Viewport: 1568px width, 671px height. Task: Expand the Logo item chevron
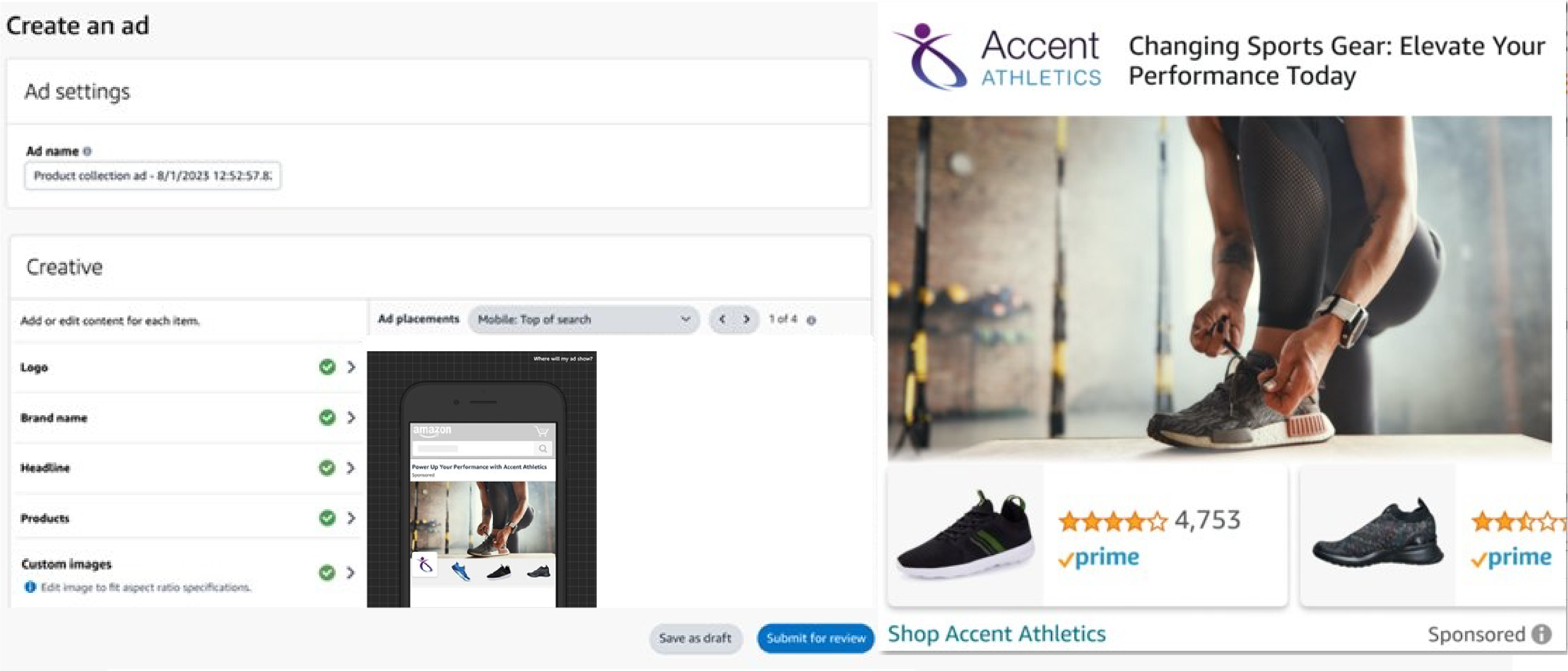click(x=351, y=367)
